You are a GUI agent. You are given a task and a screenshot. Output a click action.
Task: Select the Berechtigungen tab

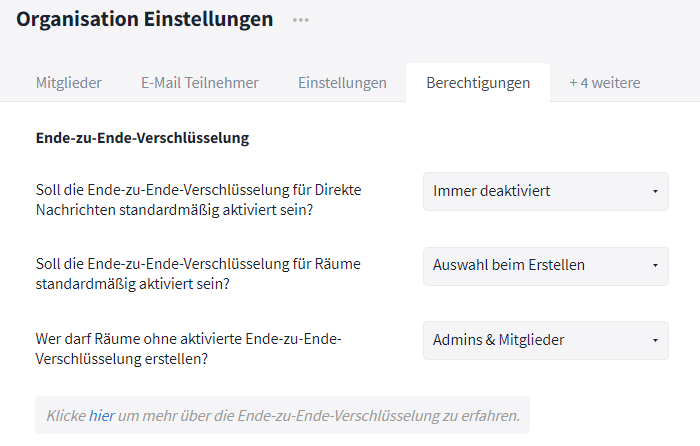tap(478, 83)
